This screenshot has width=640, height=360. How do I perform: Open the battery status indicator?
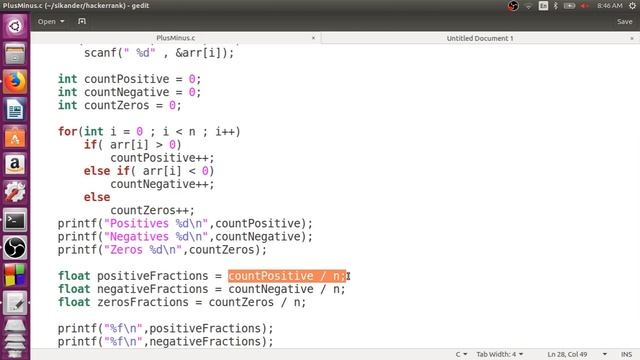569,6
